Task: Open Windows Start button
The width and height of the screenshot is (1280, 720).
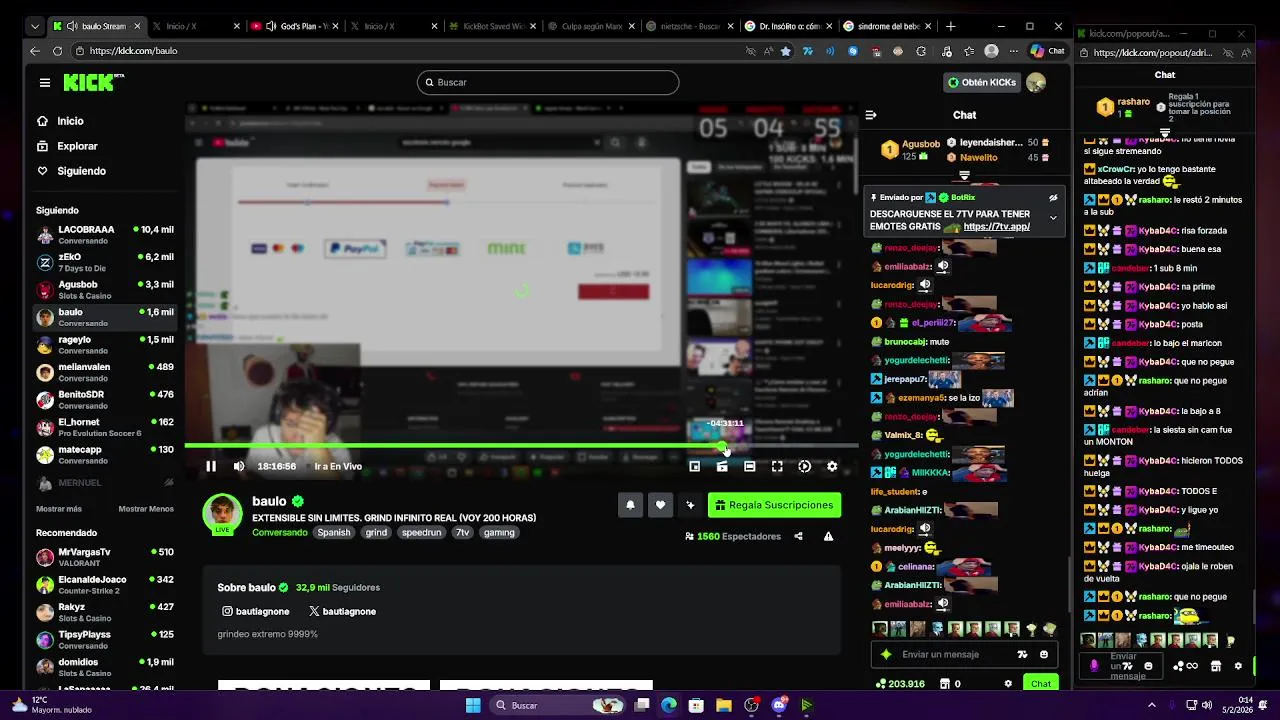Action: click(473, 705)
